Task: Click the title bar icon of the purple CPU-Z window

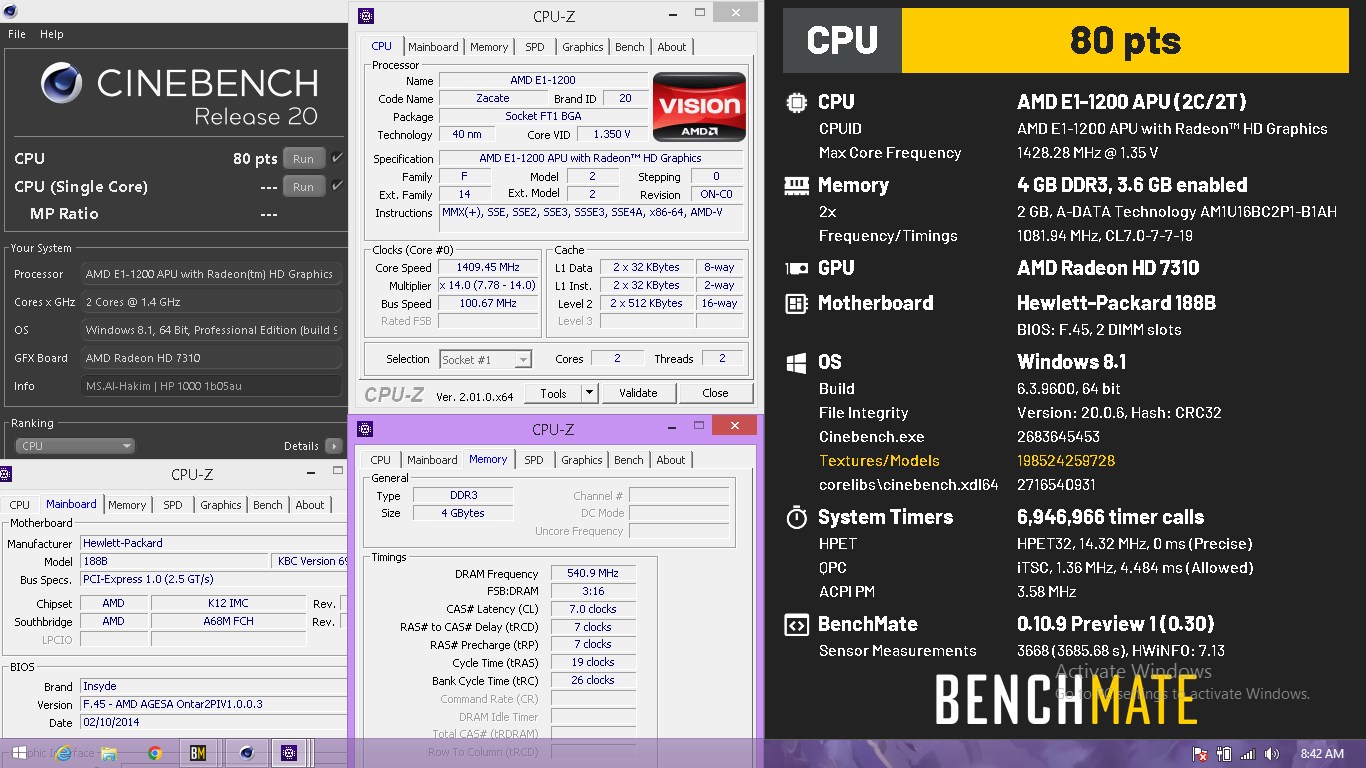Action: (x=365, y=429)
